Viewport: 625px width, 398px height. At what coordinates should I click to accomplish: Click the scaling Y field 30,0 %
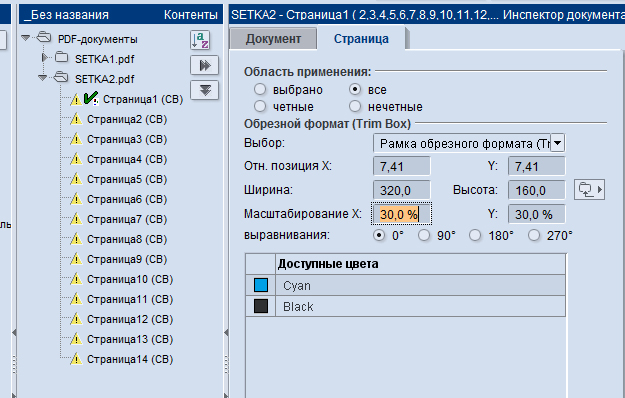click(537, 214)
